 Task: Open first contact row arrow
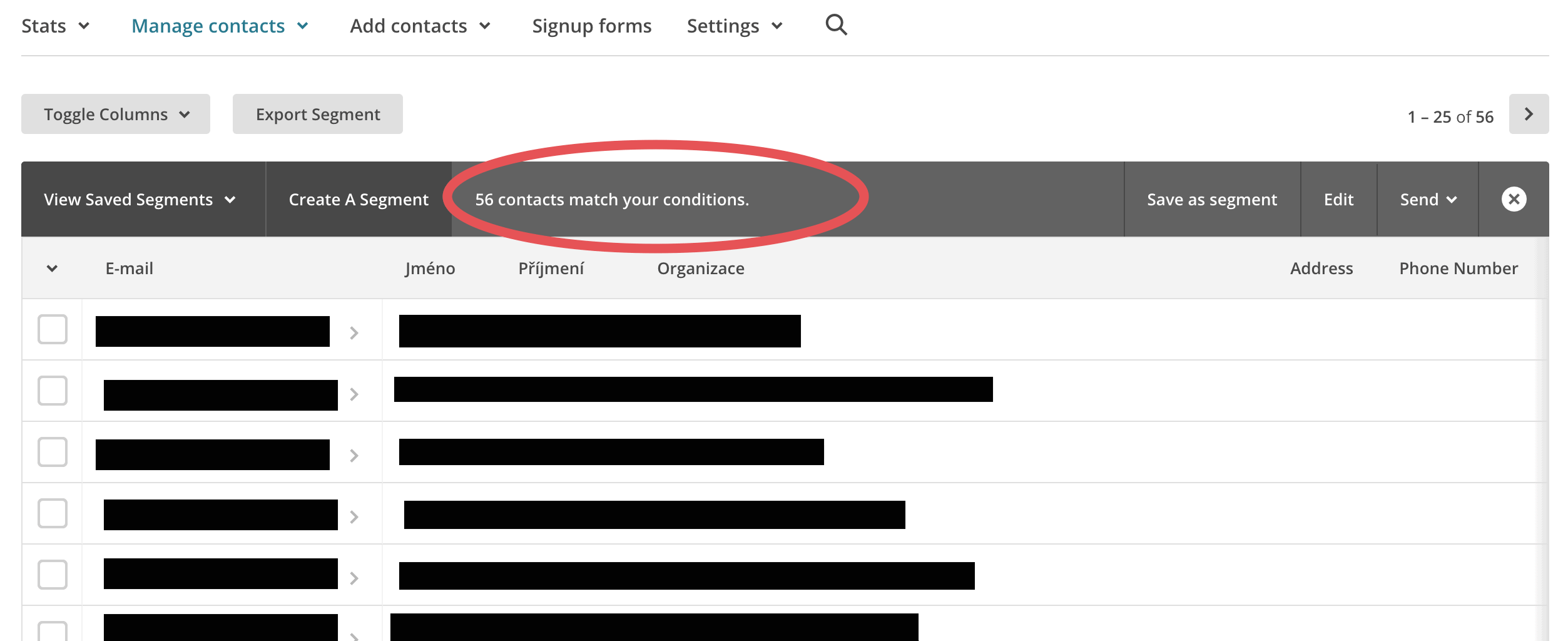click(x=354, y=332)
